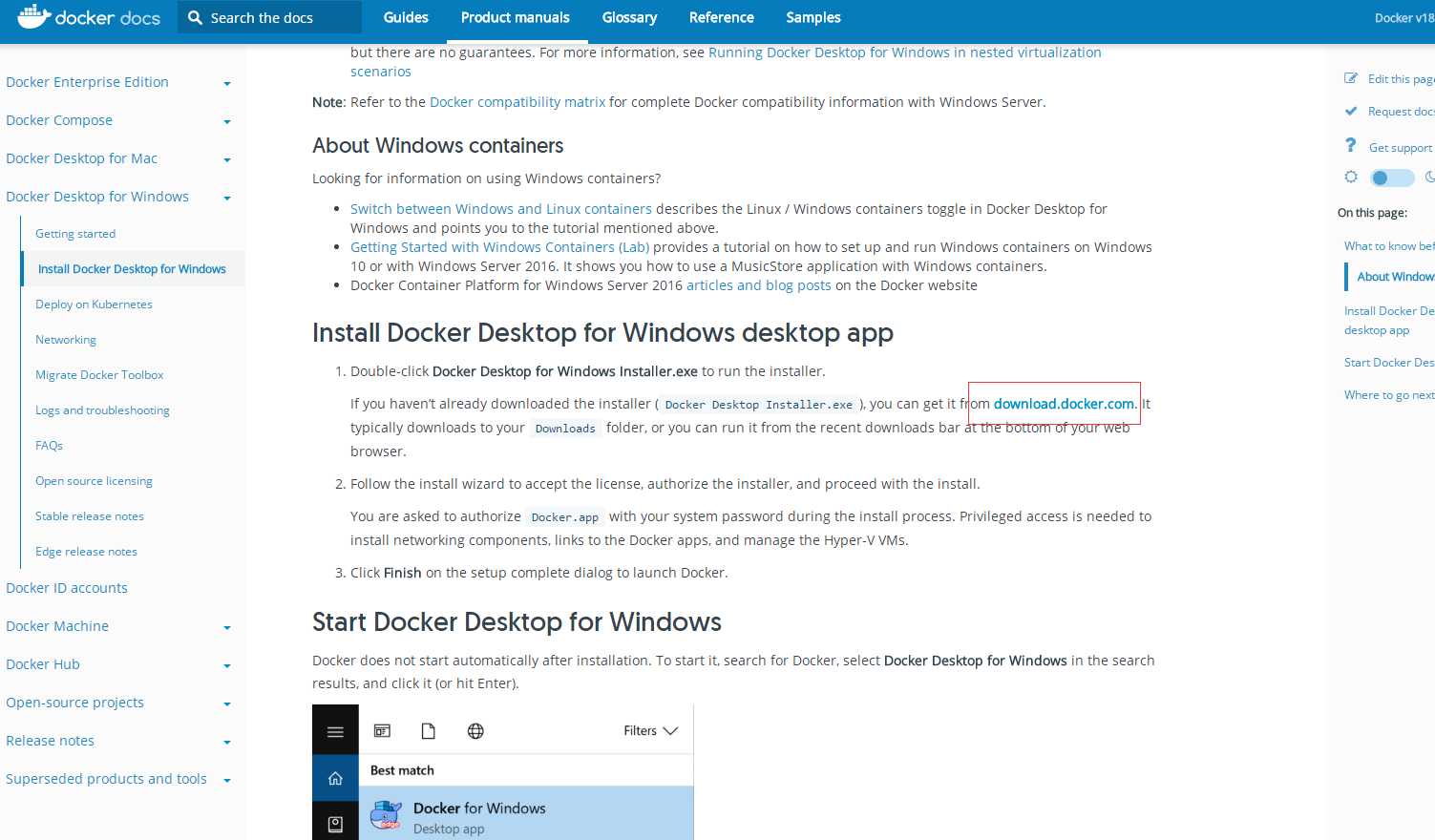
Task: Expand Docker Enterprise Edition section
Action: pos(227,84)
